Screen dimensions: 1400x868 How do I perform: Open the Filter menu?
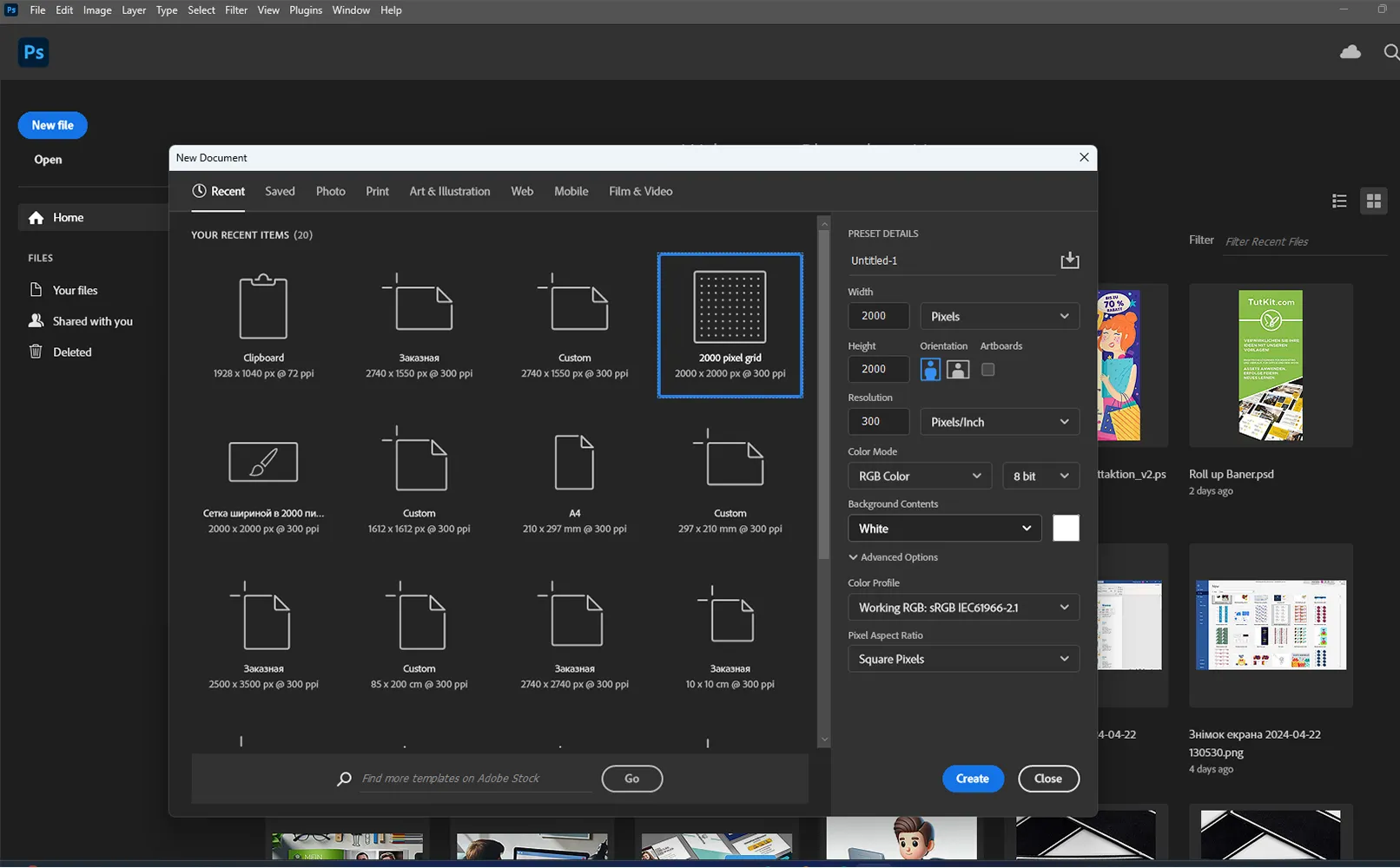pyautogui.click(x=236, y=10)
